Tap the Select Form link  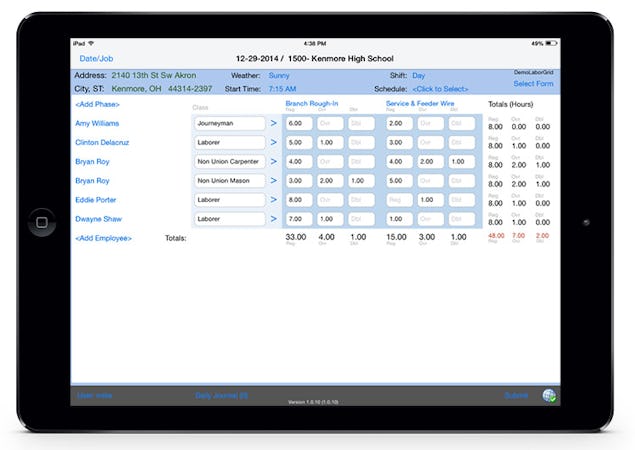(x=533, y=83)
